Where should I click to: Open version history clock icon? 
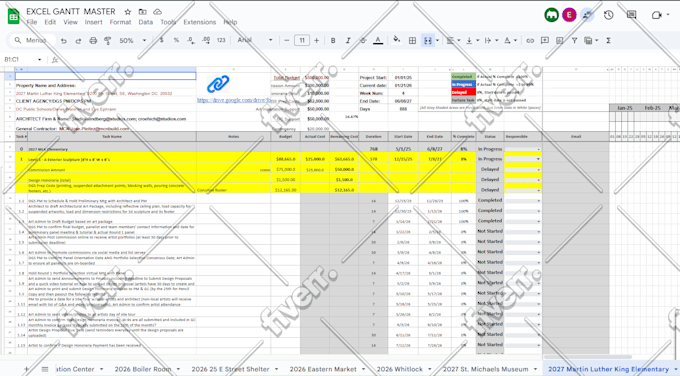pos(608,15)
